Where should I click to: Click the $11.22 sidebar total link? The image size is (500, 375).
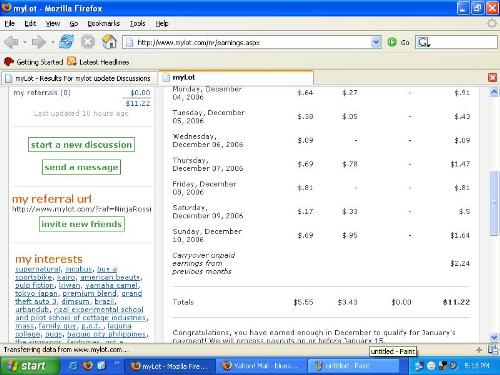(x=138, y=103)
